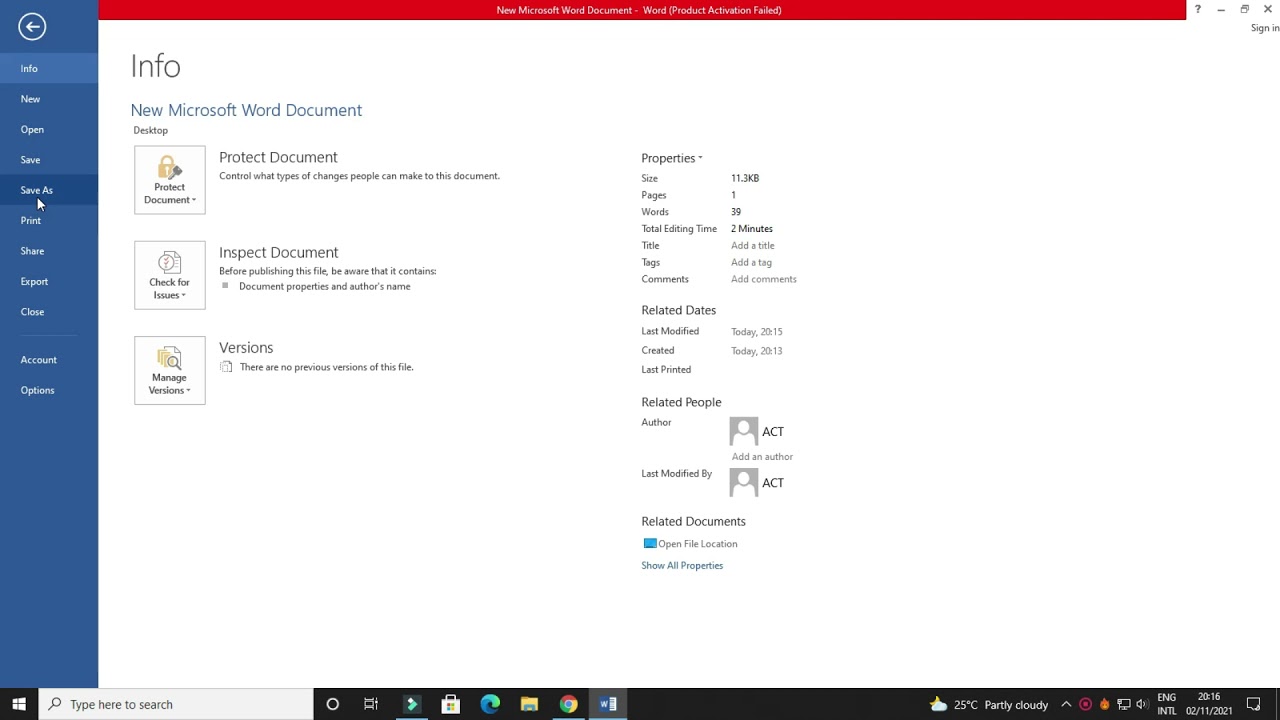Viewport: 1280px width, 720px height.
Task: Open the Account page
Action: tap(49, 360)
